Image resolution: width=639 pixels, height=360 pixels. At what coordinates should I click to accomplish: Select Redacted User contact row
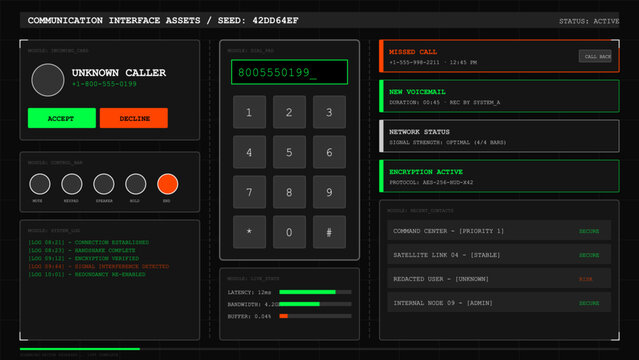[x=499, y=279]
